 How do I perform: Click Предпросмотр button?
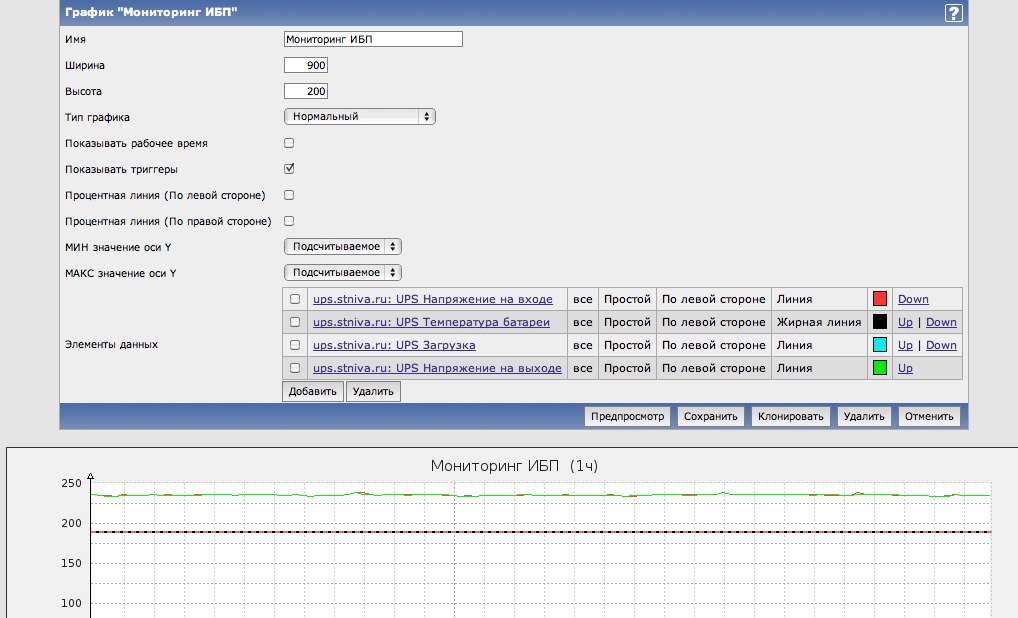pyautogui.click(x=627, y=417)
